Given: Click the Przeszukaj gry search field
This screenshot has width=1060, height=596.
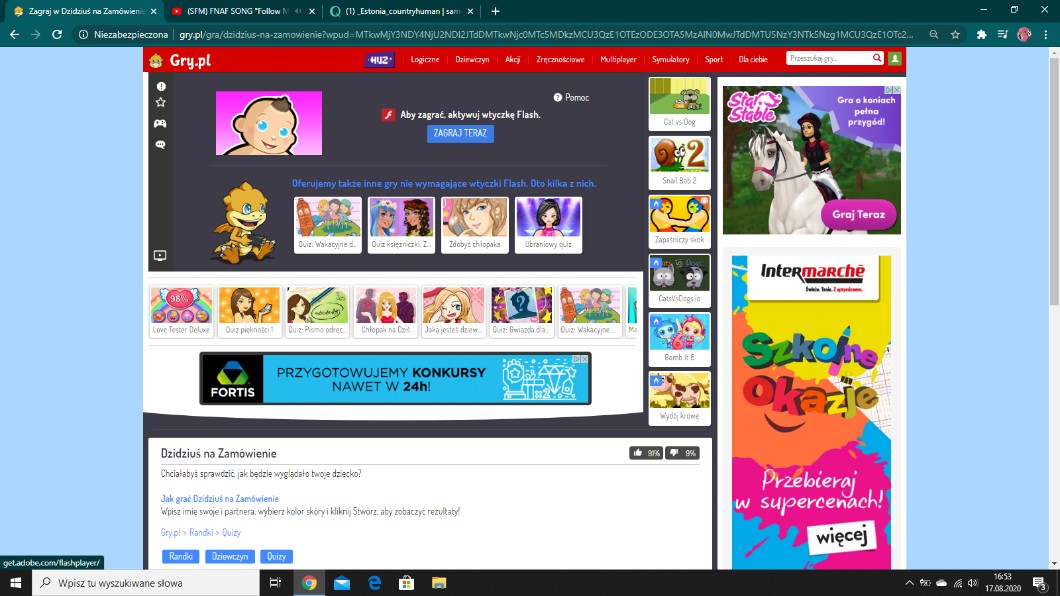Looking at the screenshot, I should [x=828, y=59].
